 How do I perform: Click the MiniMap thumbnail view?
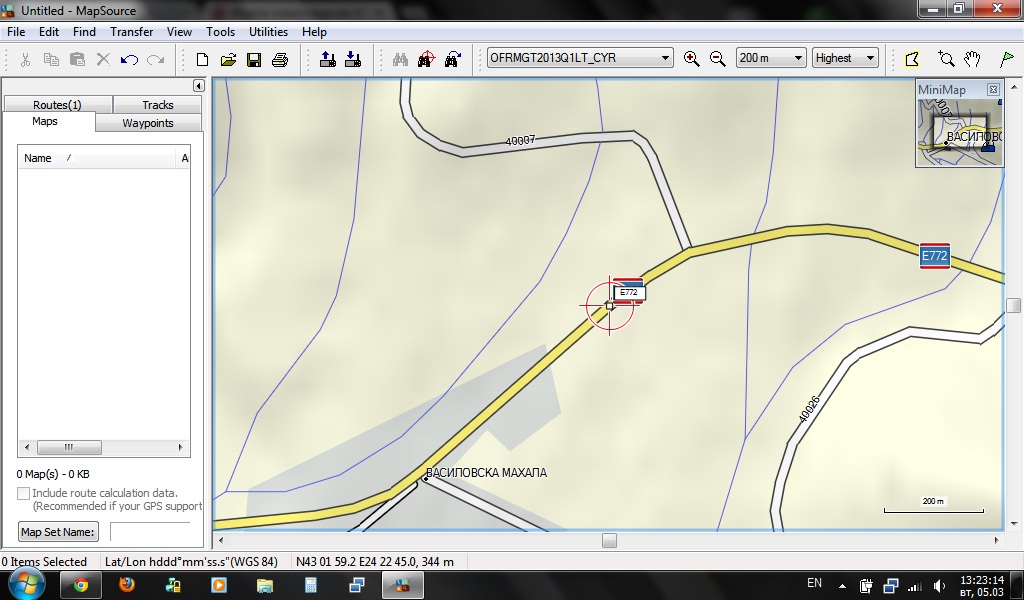pyautogui.click(x=959, y=133)
